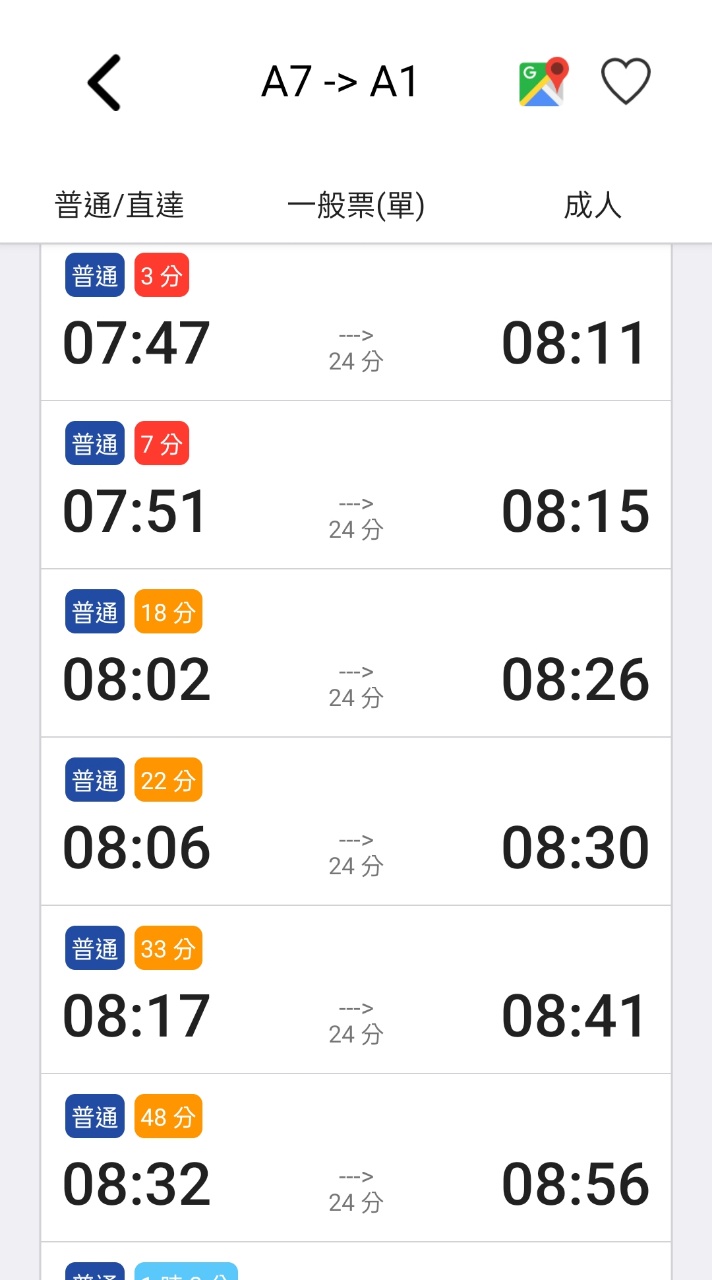The width and height of the screenshot is (712, 1280).
Task: Tap the 08:11 arrival time
Action: click(575, 343)
